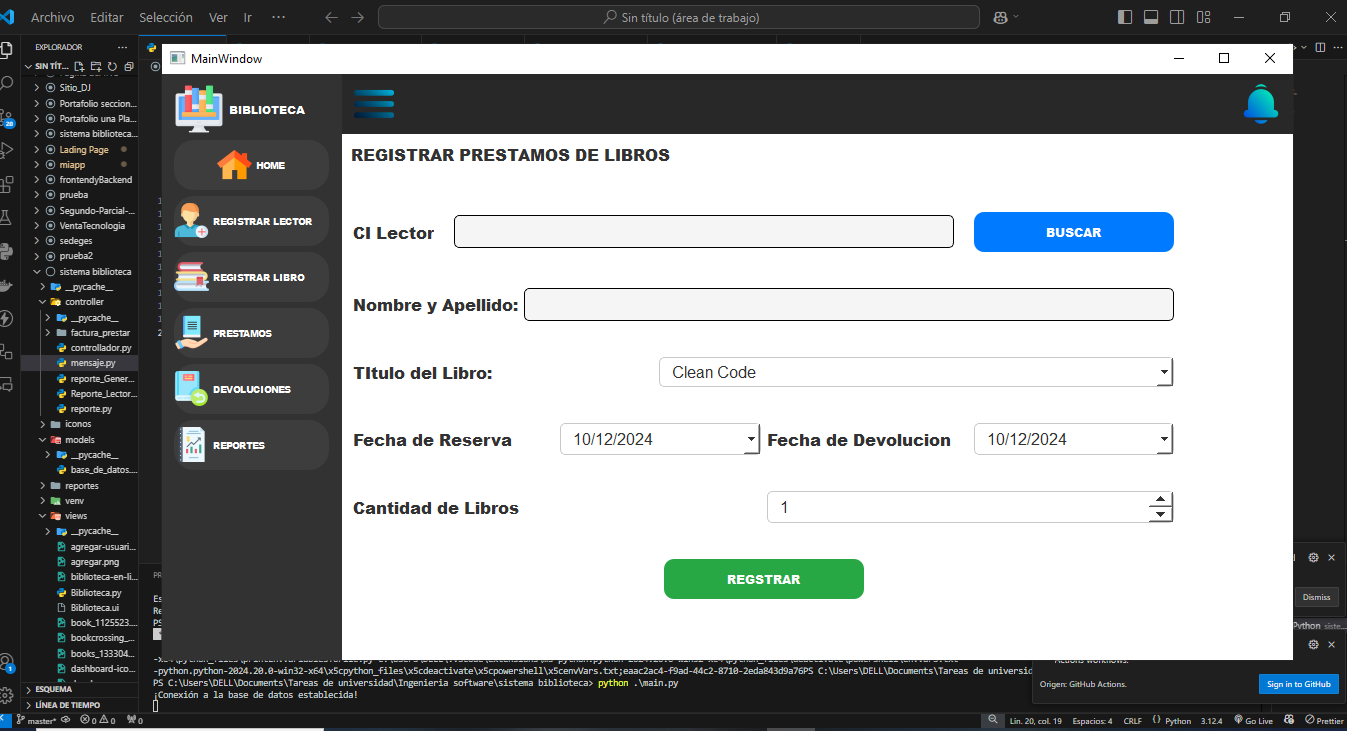Viewport: 1347px width, 731px height.
Task: Navigate to DEVOLUCIONES section
Action: 251,389
